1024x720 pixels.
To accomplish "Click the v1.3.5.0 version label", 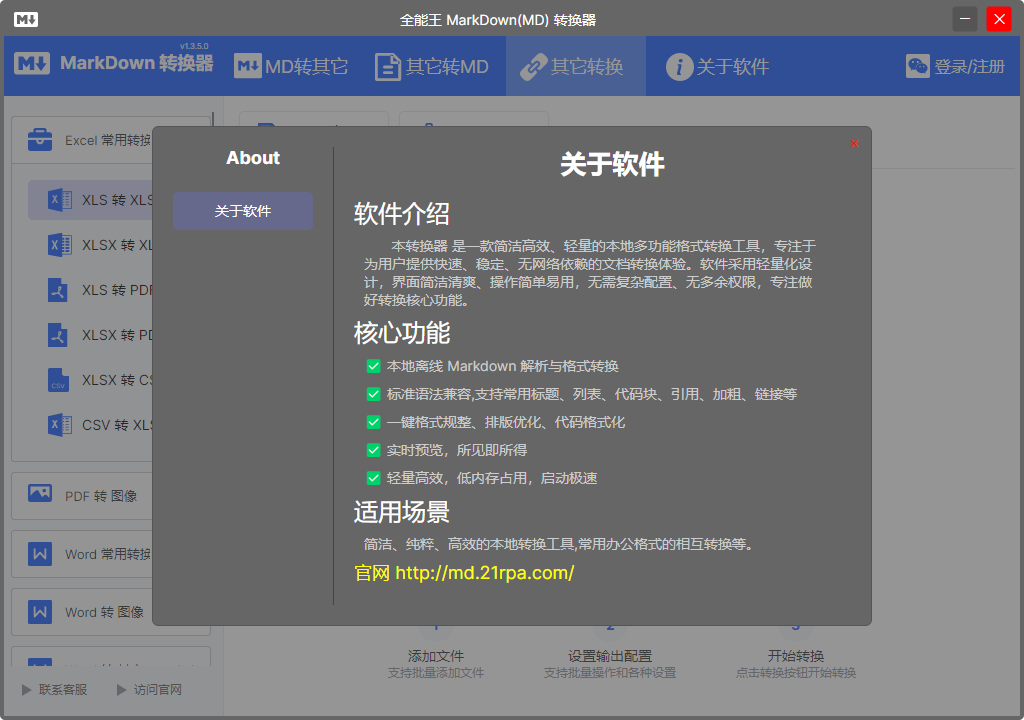I will click(194, 46).
